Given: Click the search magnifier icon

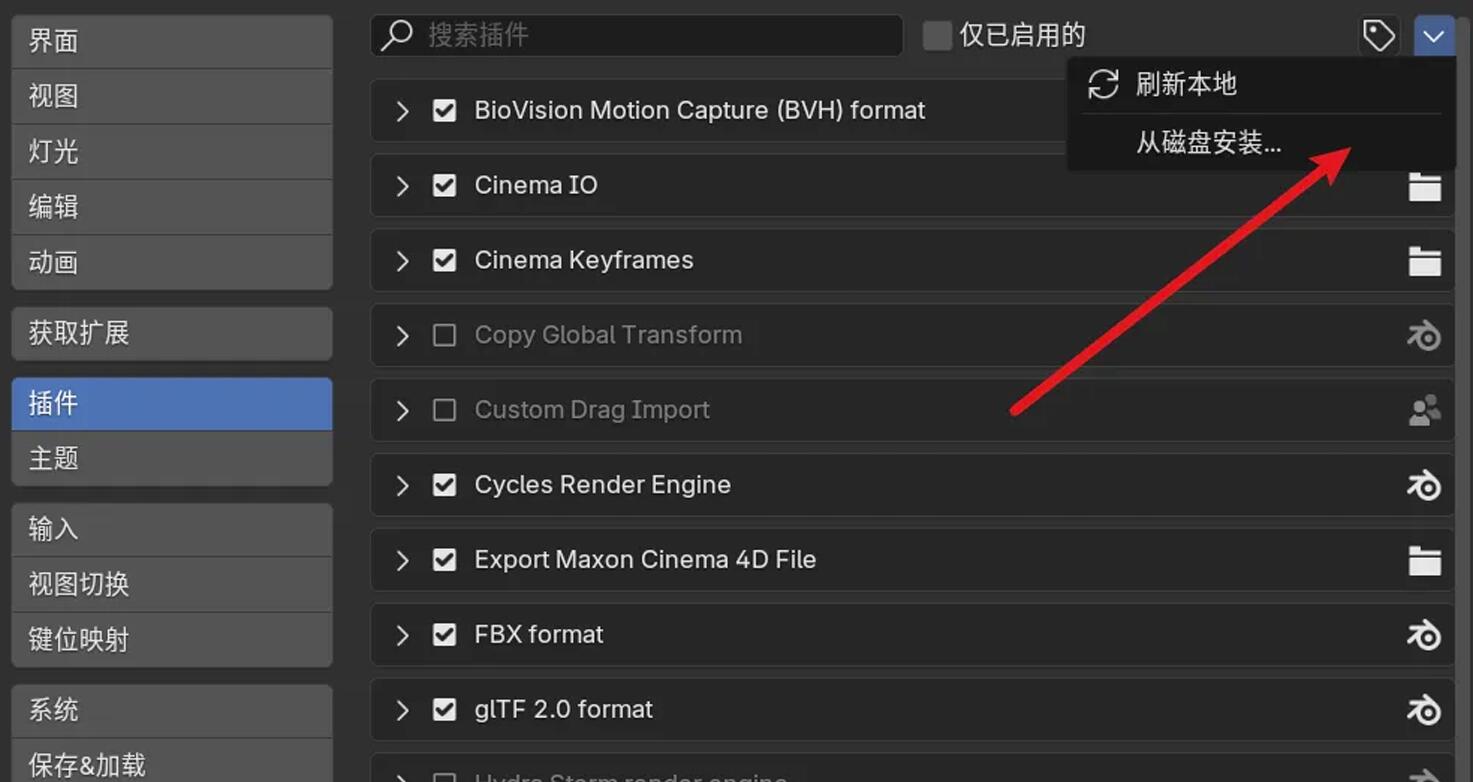Looking at the screenshot, I should [396, 35].
